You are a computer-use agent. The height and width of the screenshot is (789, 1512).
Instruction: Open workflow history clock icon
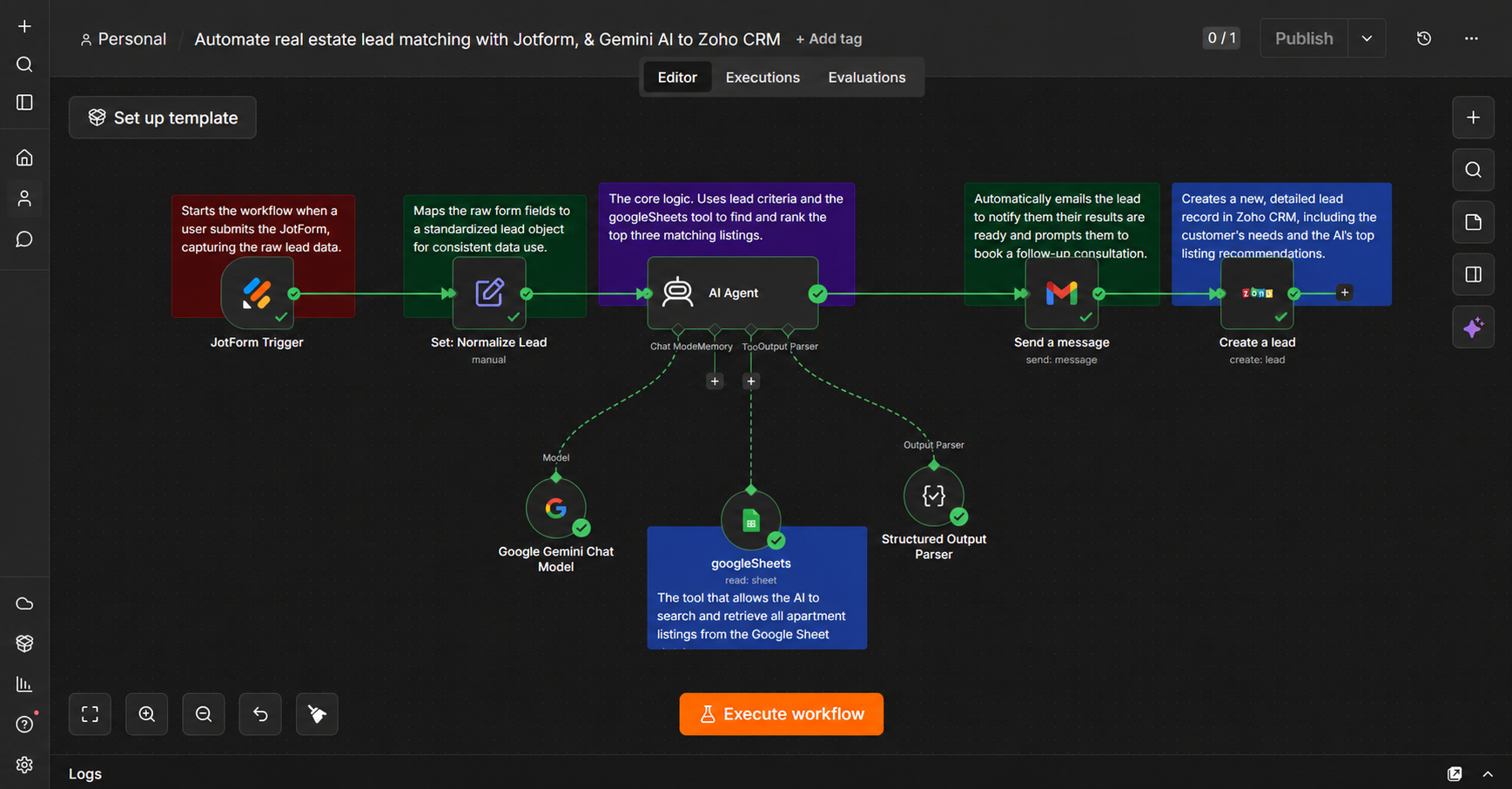[x=1424, y=38]
